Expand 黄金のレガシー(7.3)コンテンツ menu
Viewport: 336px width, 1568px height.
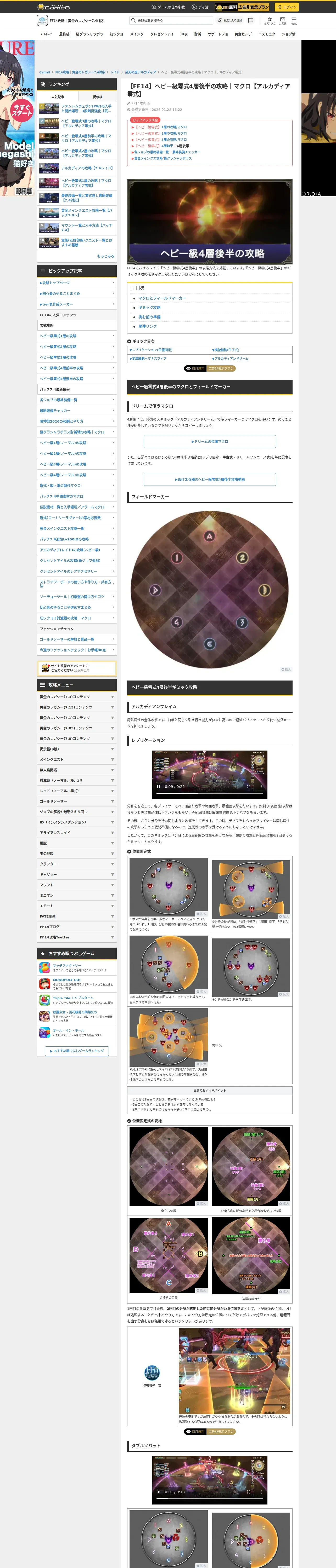pos(77,697)
